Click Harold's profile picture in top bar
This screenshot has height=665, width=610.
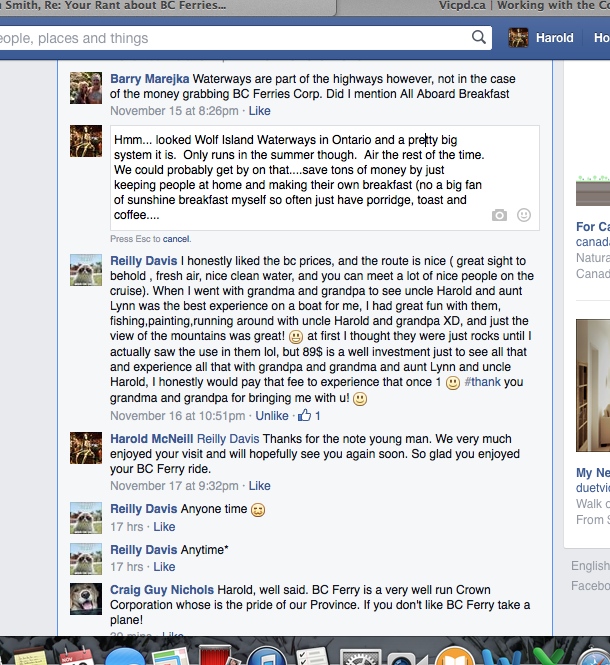(x=518, y=38)
